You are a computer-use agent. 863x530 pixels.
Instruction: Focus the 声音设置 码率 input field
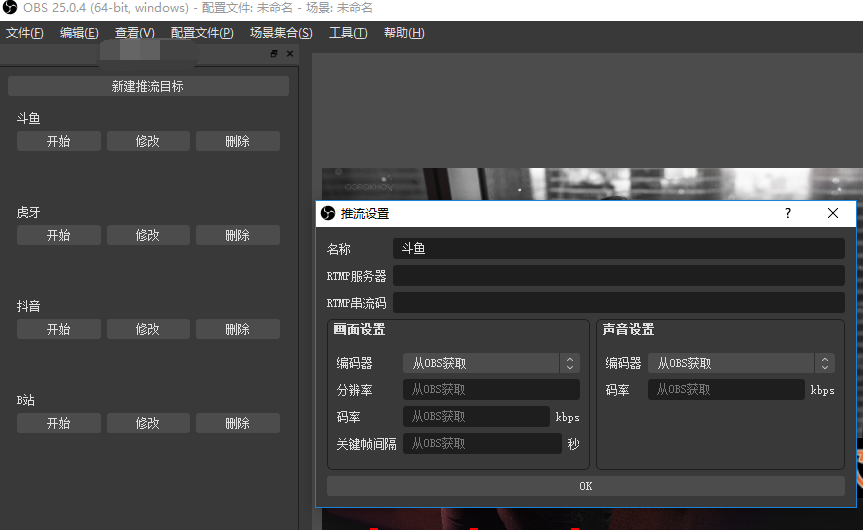[x=726, y=390]
